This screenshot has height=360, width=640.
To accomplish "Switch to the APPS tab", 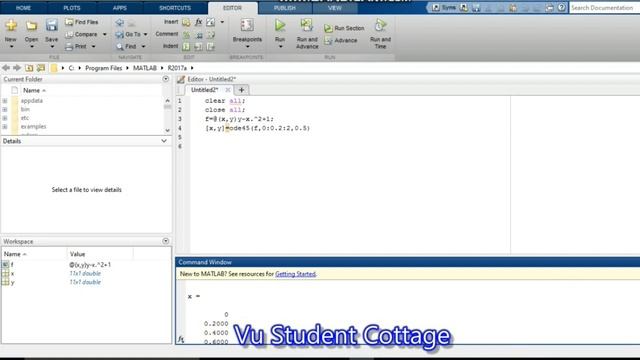I will [x=120, y=8].
